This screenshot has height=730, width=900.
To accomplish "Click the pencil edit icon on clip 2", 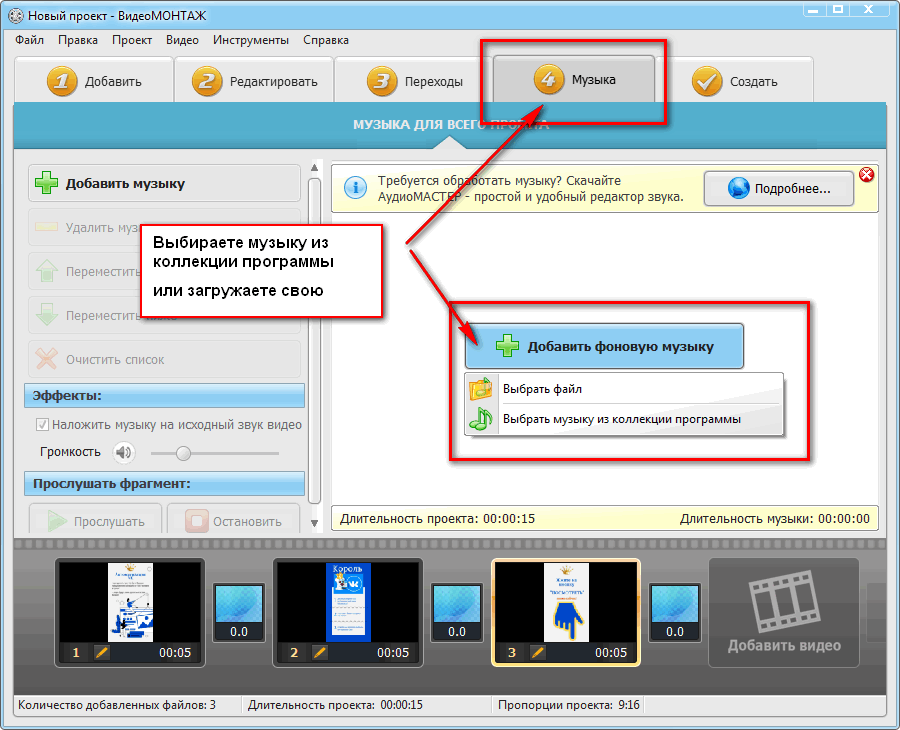I will [x=320, y=653].
